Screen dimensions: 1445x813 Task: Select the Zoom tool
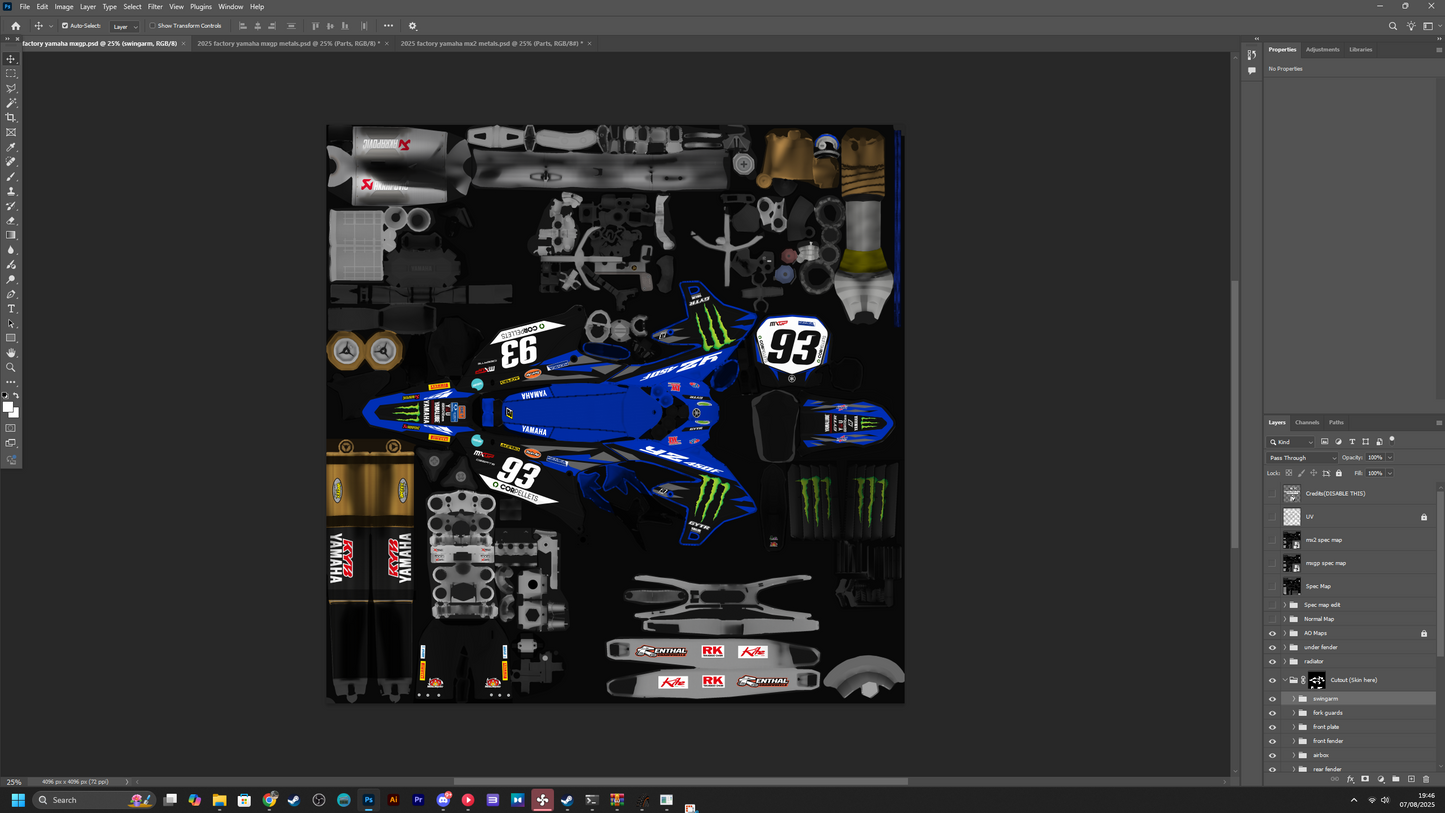pyautogui.click(x=11, y=367)
